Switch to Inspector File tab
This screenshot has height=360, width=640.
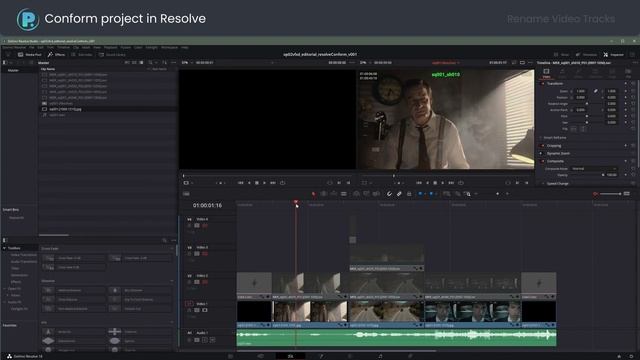pos(628,73)
